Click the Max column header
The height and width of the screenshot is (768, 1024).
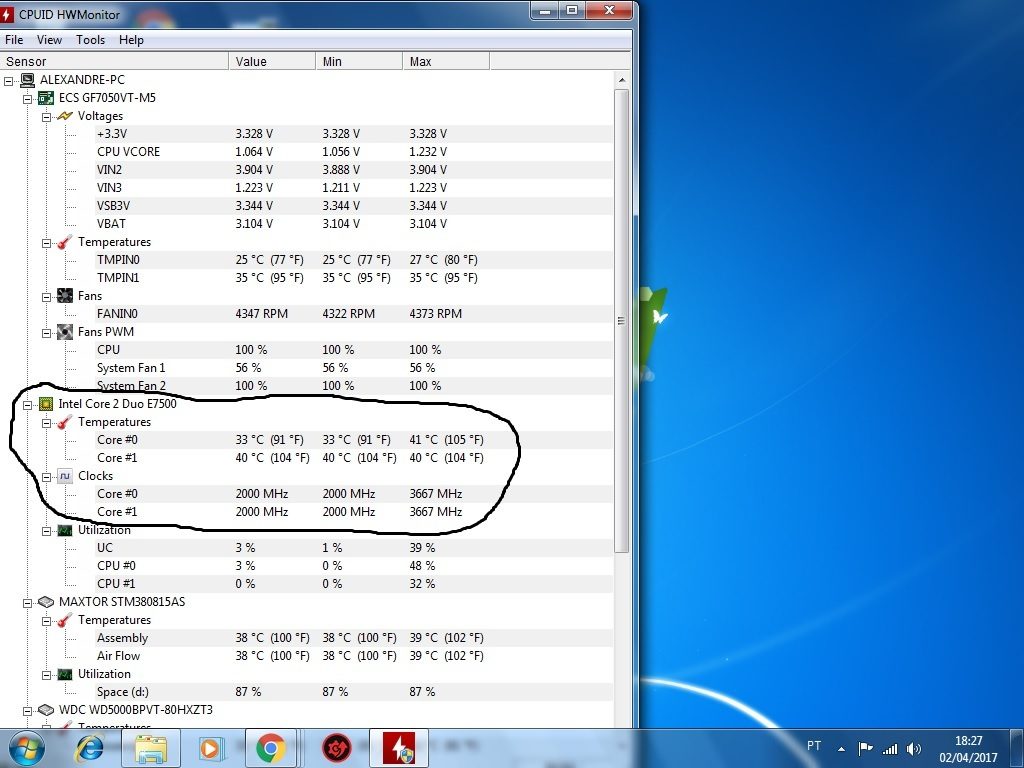[x=446, y=61]
